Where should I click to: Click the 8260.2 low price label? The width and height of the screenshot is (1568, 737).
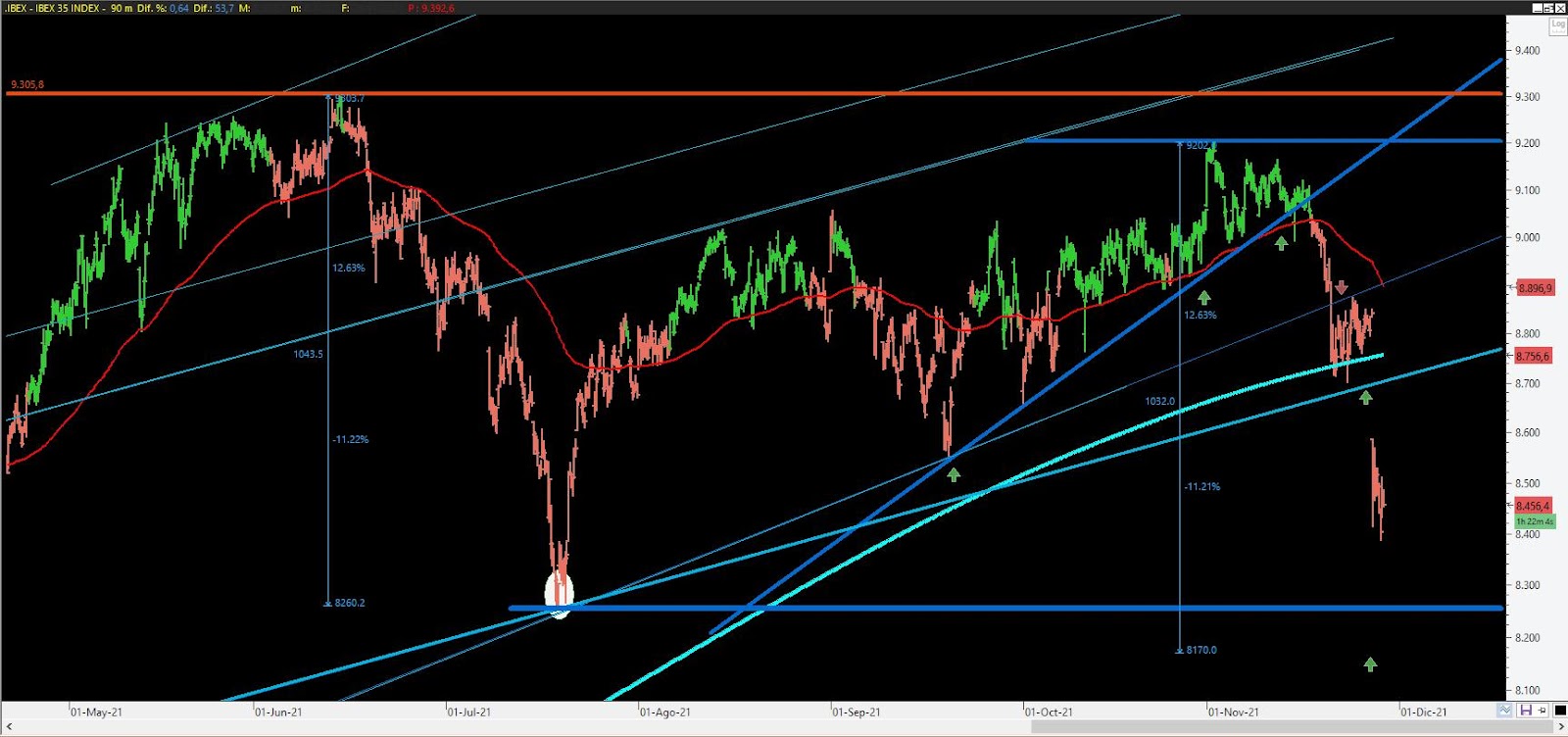click(349, 603)
